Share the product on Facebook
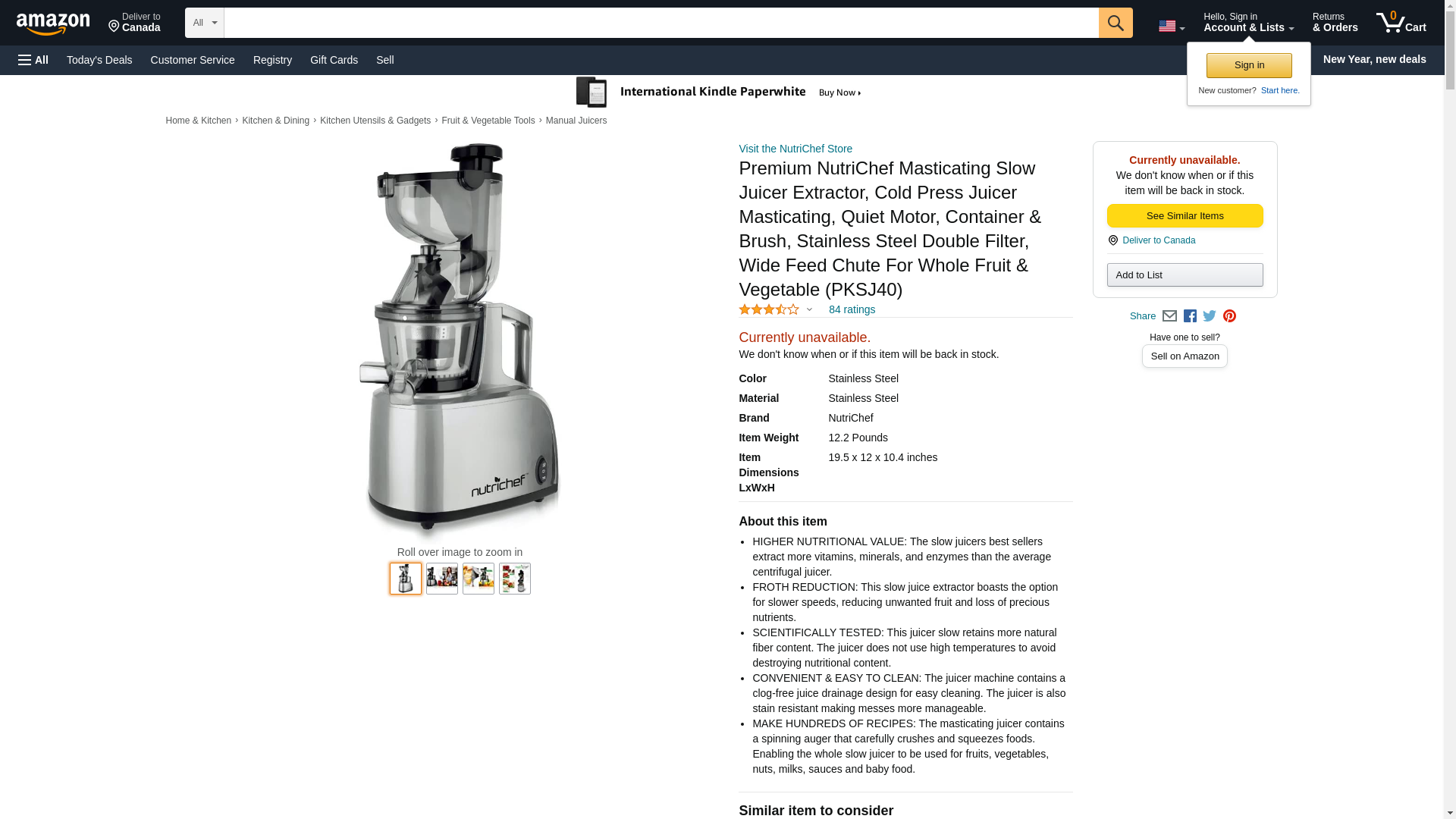 1190,316
